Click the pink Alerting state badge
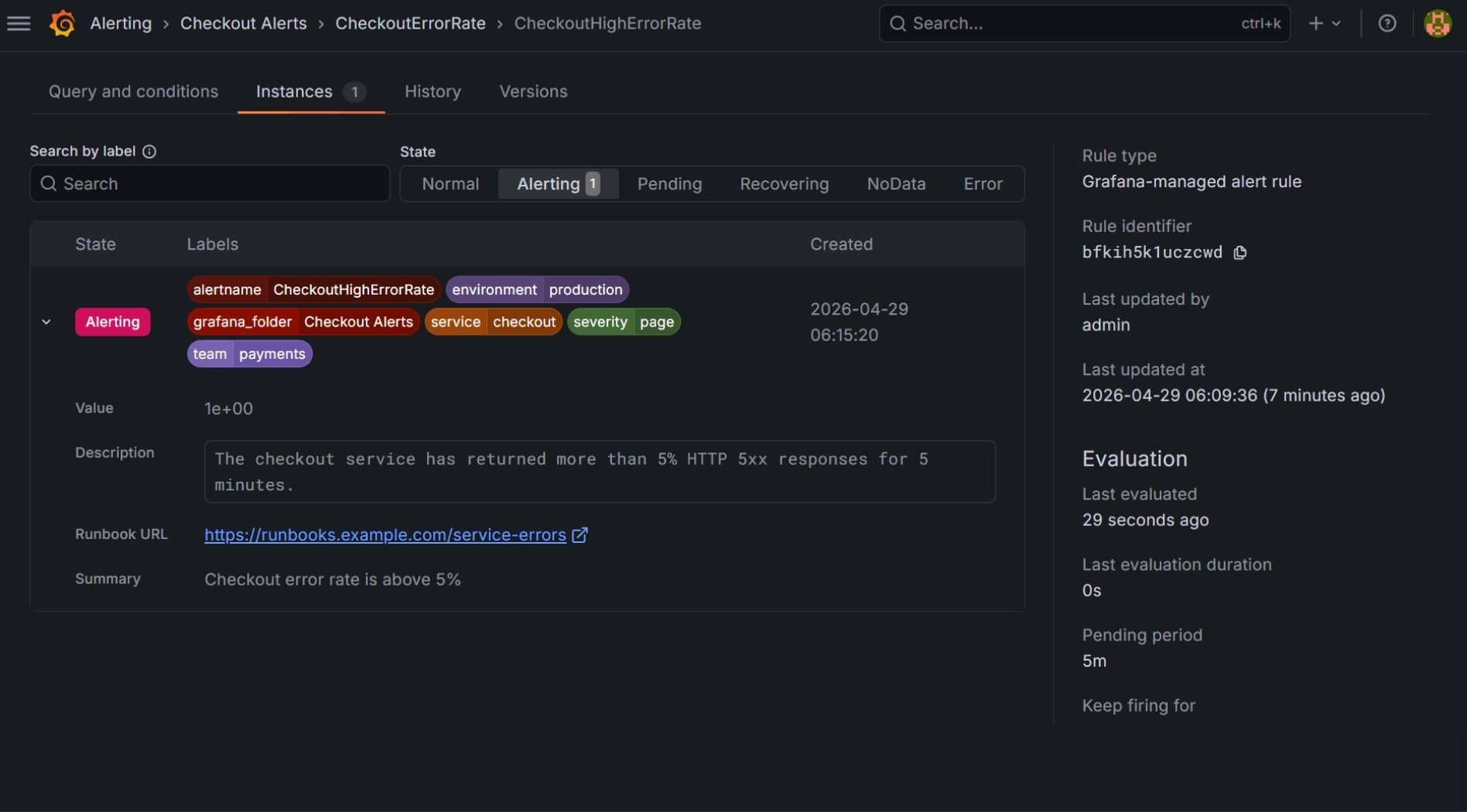Viewport: 1467px width, 812px height. pos(112,322)
